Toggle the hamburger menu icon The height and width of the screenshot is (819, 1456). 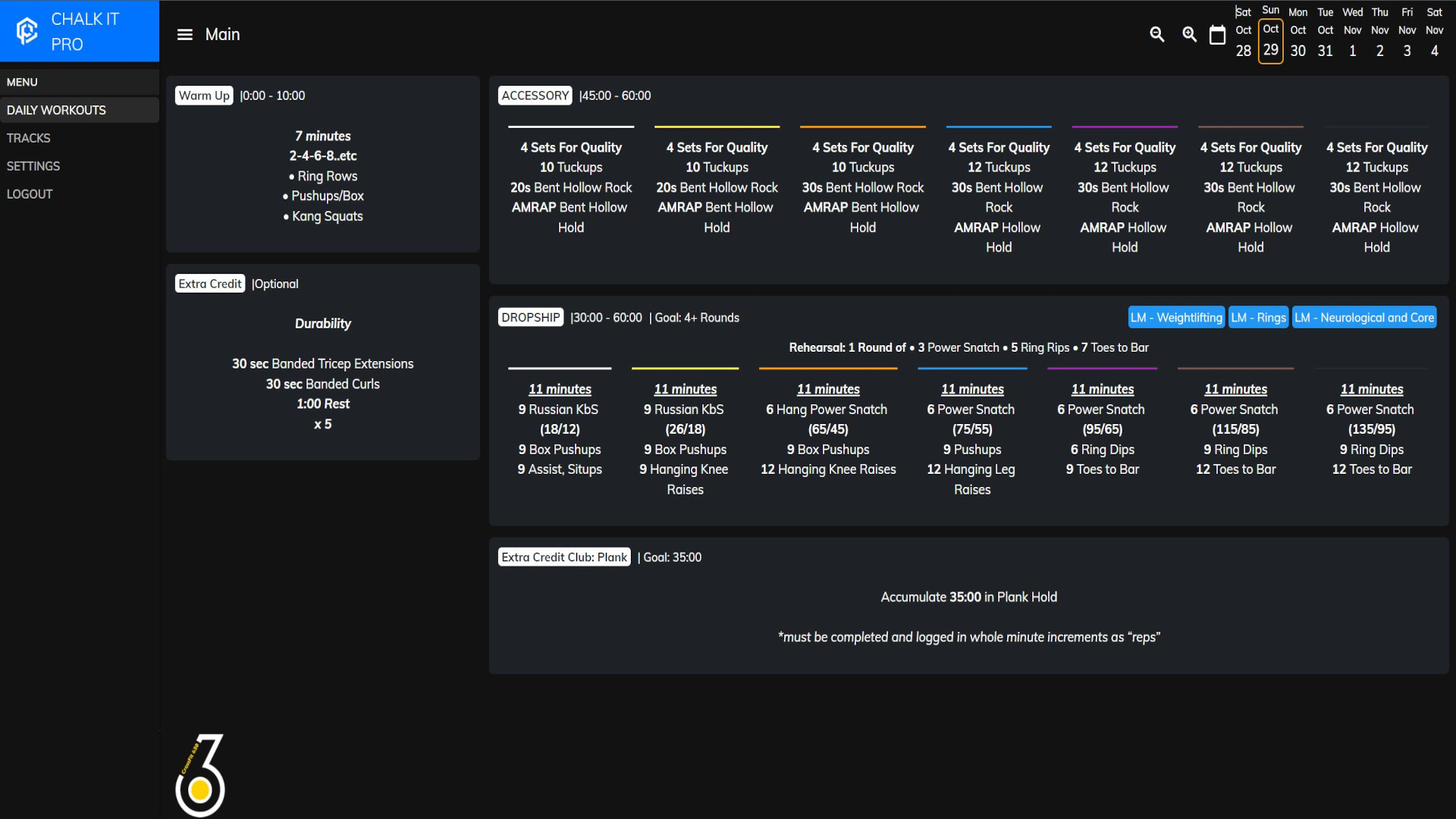pyautogui.click(x=184, y=34)
